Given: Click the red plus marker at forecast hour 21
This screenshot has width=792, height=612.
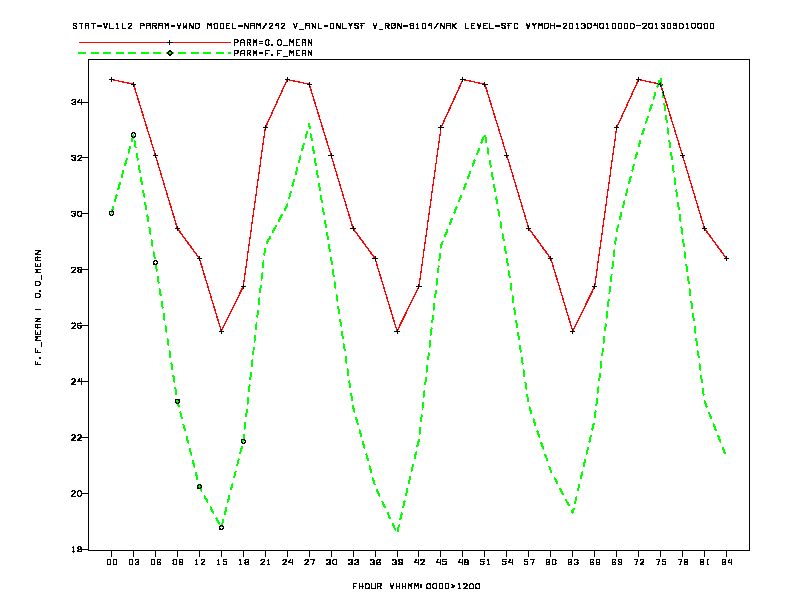Looking at the screenshot, I should [265, 127].
